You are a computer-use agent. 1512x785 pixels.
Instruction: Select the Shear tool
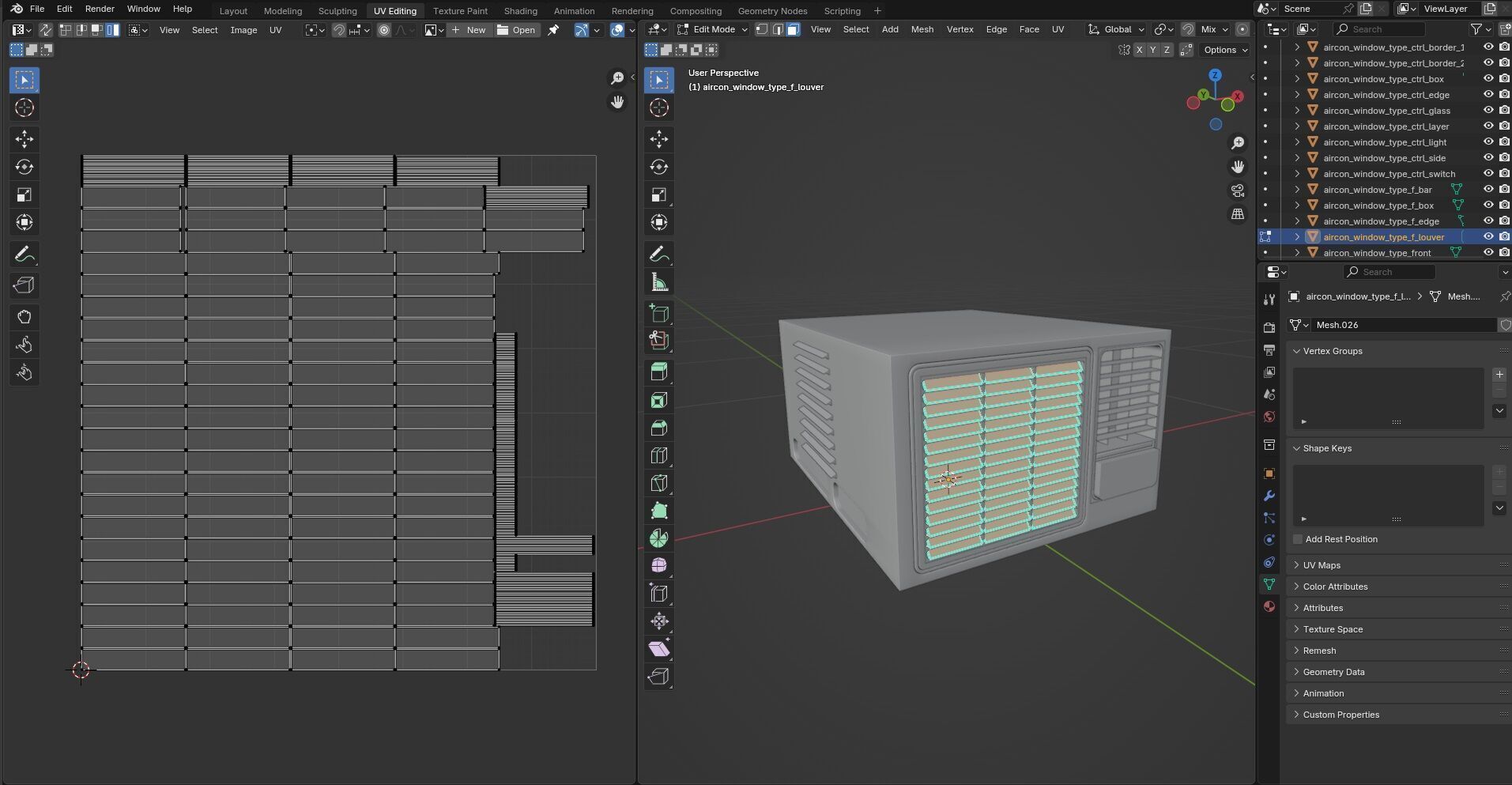659,649
